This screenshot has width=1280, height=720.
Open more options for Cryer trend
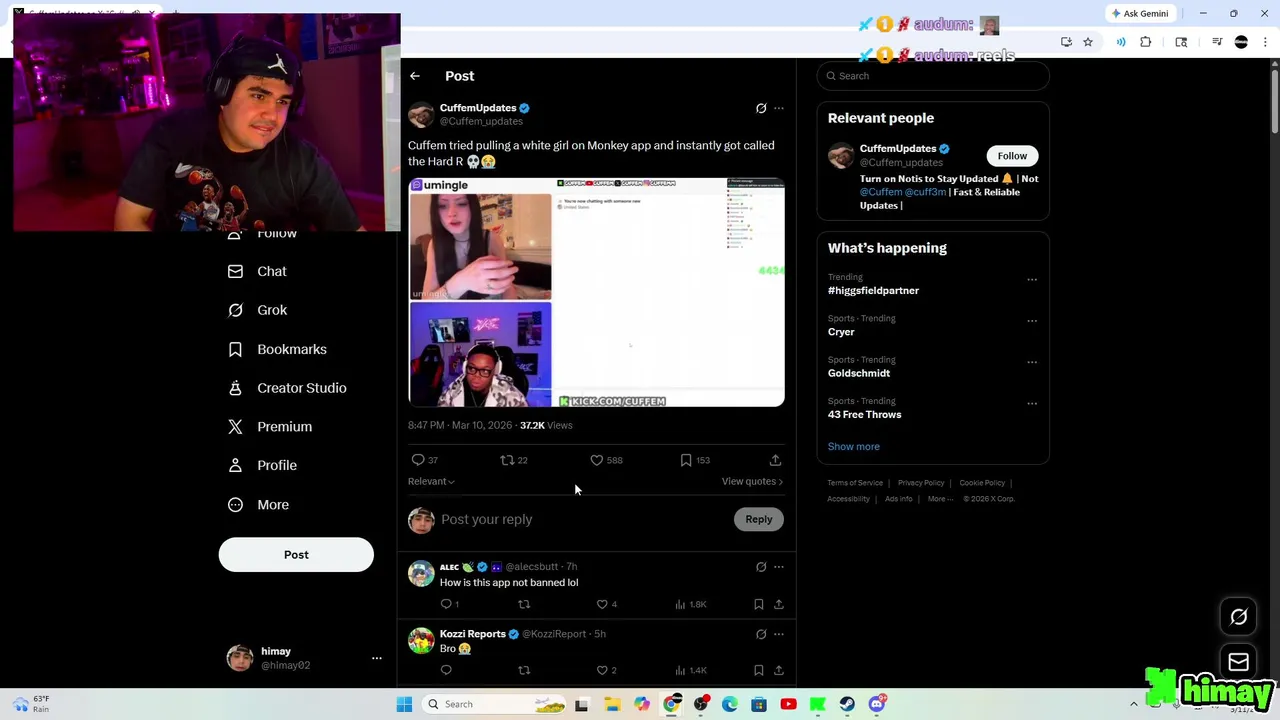click(x=1032, y=321)
